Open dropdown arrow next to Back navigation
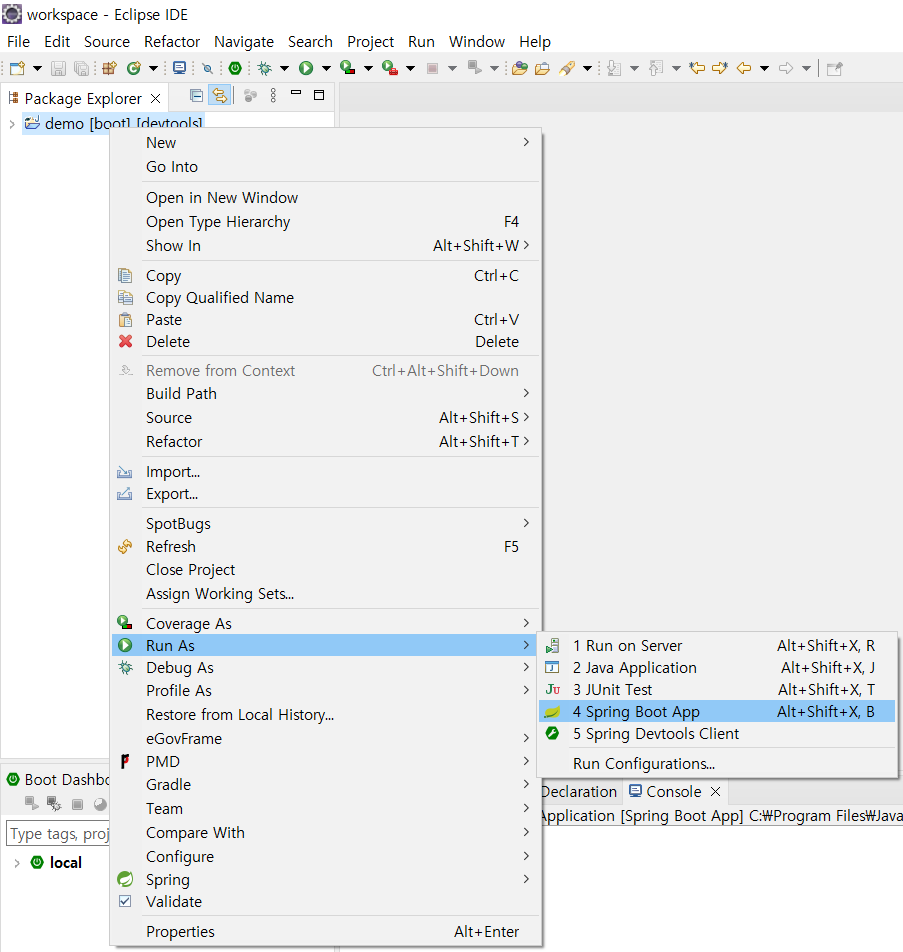 (x=765, y=68)
